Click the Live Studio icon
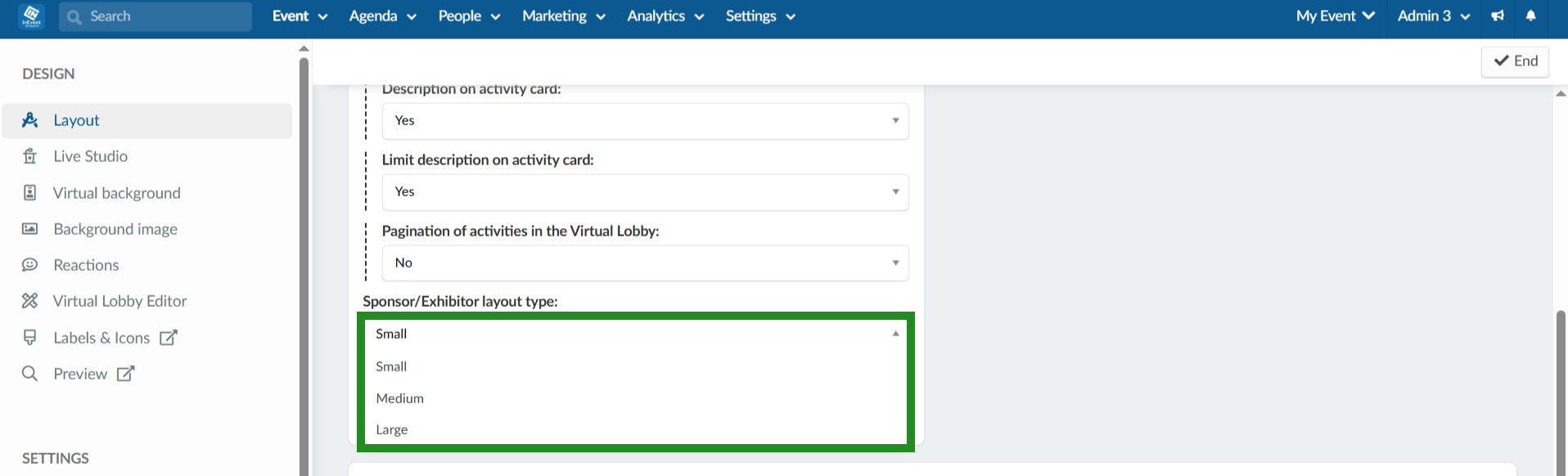The image size is (1568, 476). click(30, 156)
